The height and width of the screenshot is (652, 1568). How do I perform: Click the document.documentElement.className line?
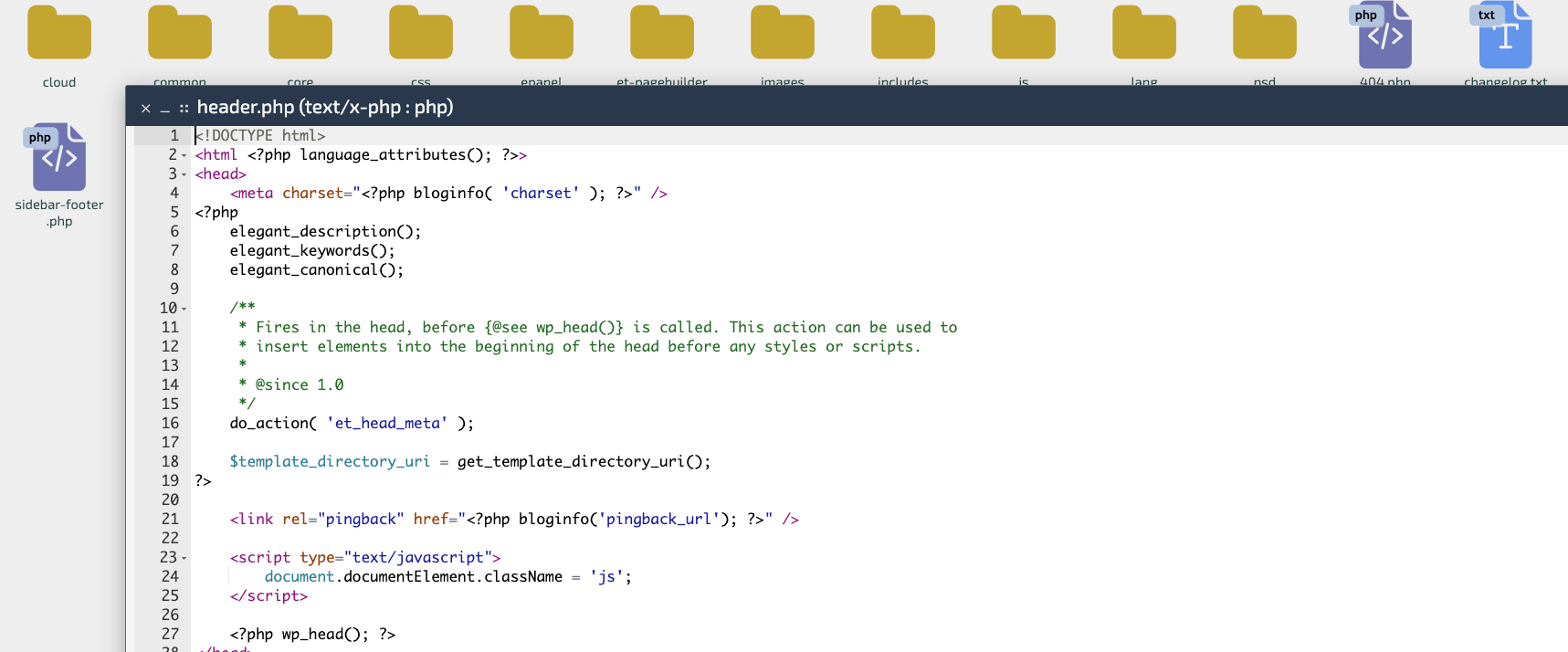[448, 577]
